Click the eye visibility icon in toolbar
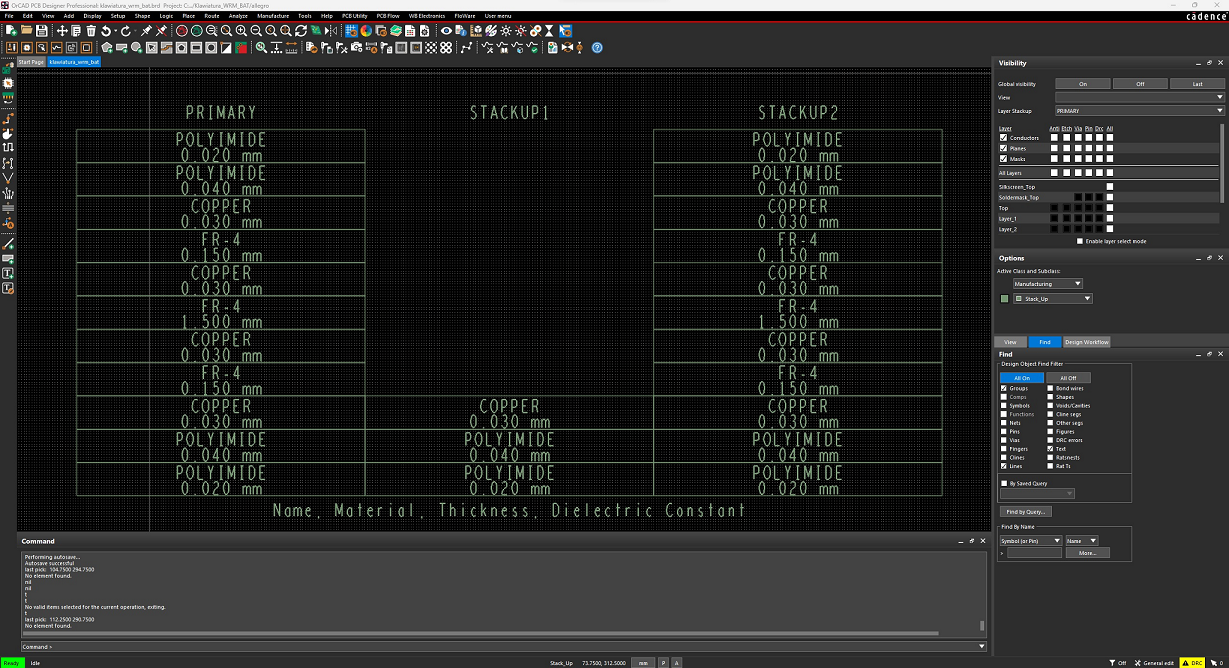 pyautogui.click(x=447, y=31)
